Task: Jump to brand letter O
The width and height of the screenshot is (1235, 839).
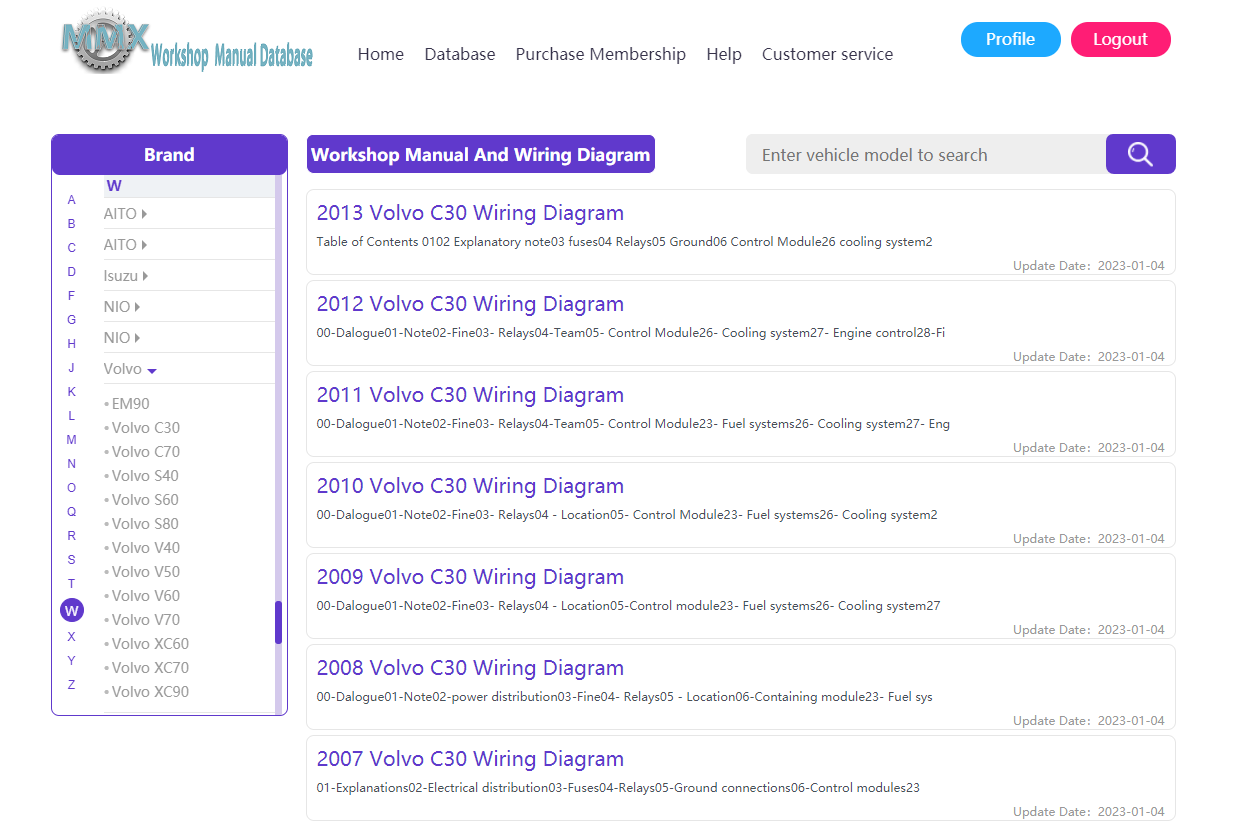Action: (x=71, y=488)
